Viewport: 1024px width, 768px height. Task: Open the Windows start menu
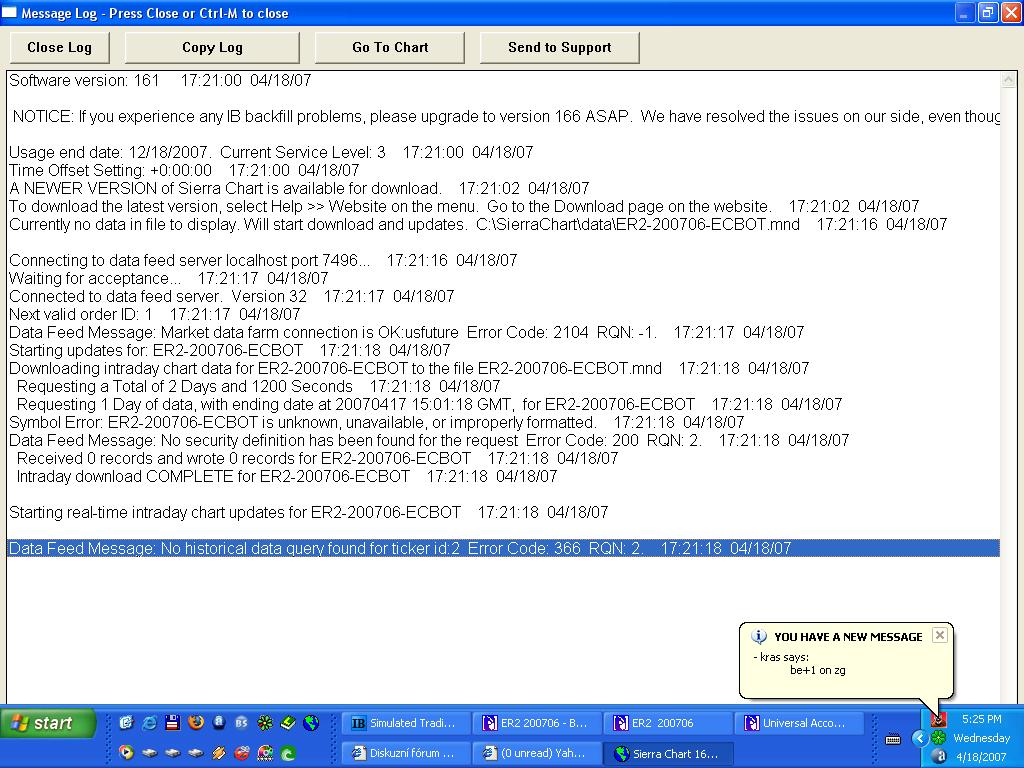tap(47, 723)
